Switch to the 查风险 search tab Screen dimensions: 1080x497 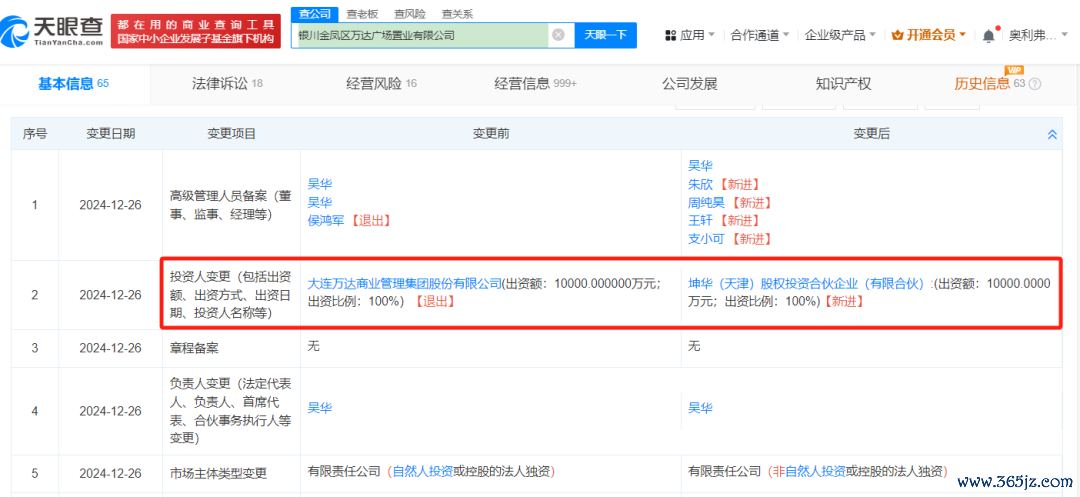409,13
